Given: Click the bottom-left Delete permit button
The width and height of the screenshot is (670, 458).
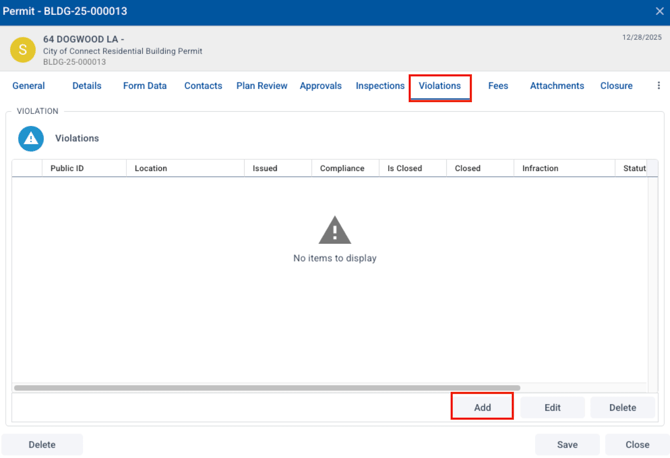Looking at the screenshot, I should [42, 445].
